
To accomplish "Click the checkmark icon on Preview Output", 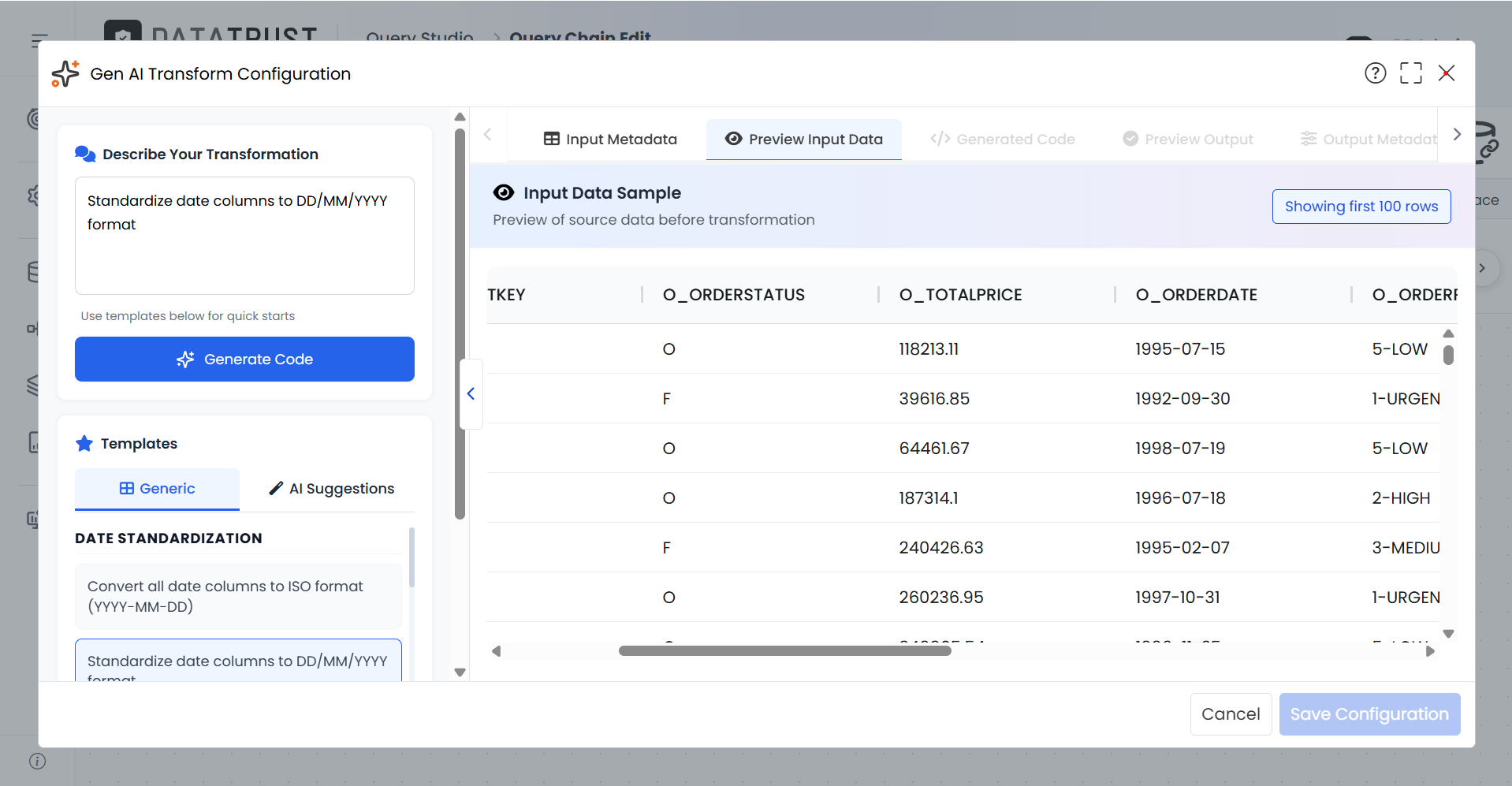I will coord(1130,139).
